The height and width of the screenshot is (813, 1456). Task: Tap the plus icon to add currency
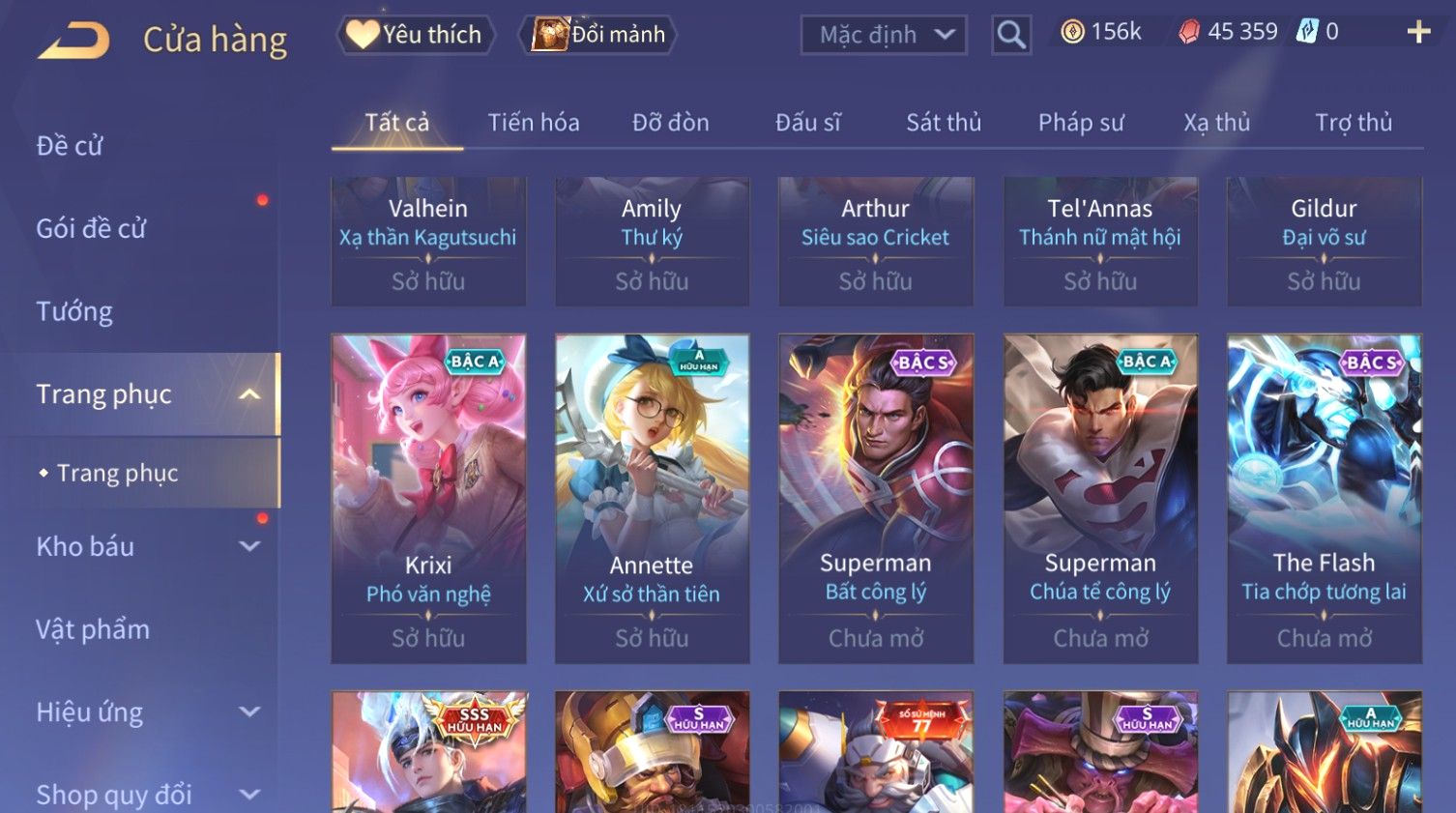[x=1418, y=33]
